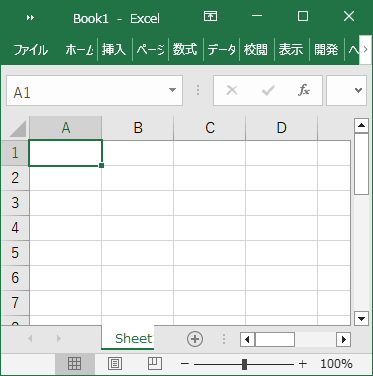Select column D header
This screenshot has width=373, height=376.
click(282, 128)
